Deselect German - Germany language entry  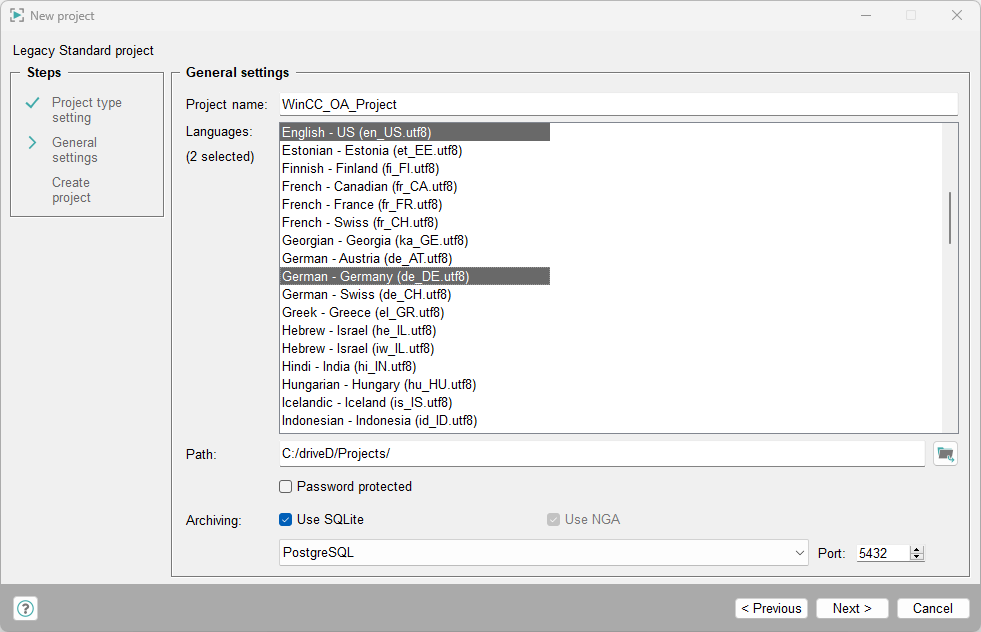click(375, 277)
